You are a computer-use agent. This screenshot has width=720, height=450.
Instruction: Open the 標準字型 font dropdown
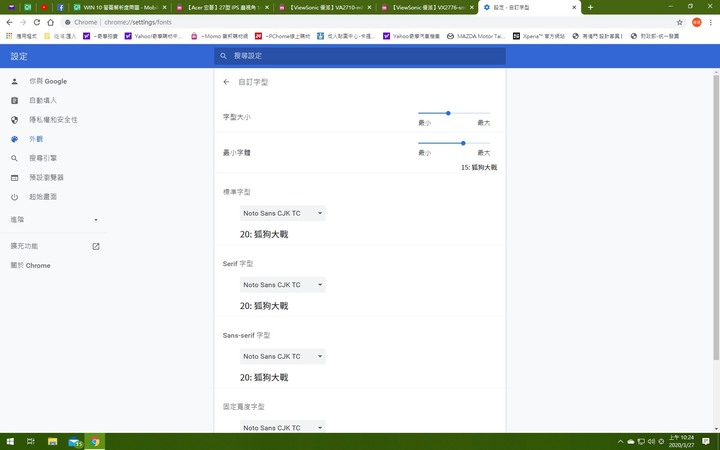click(282, 213)
